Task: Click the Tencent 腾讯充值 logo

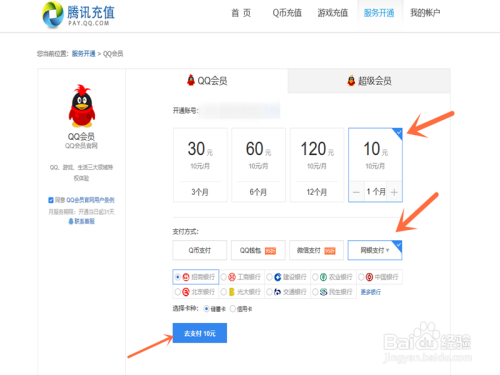Action: pos(78,14)
